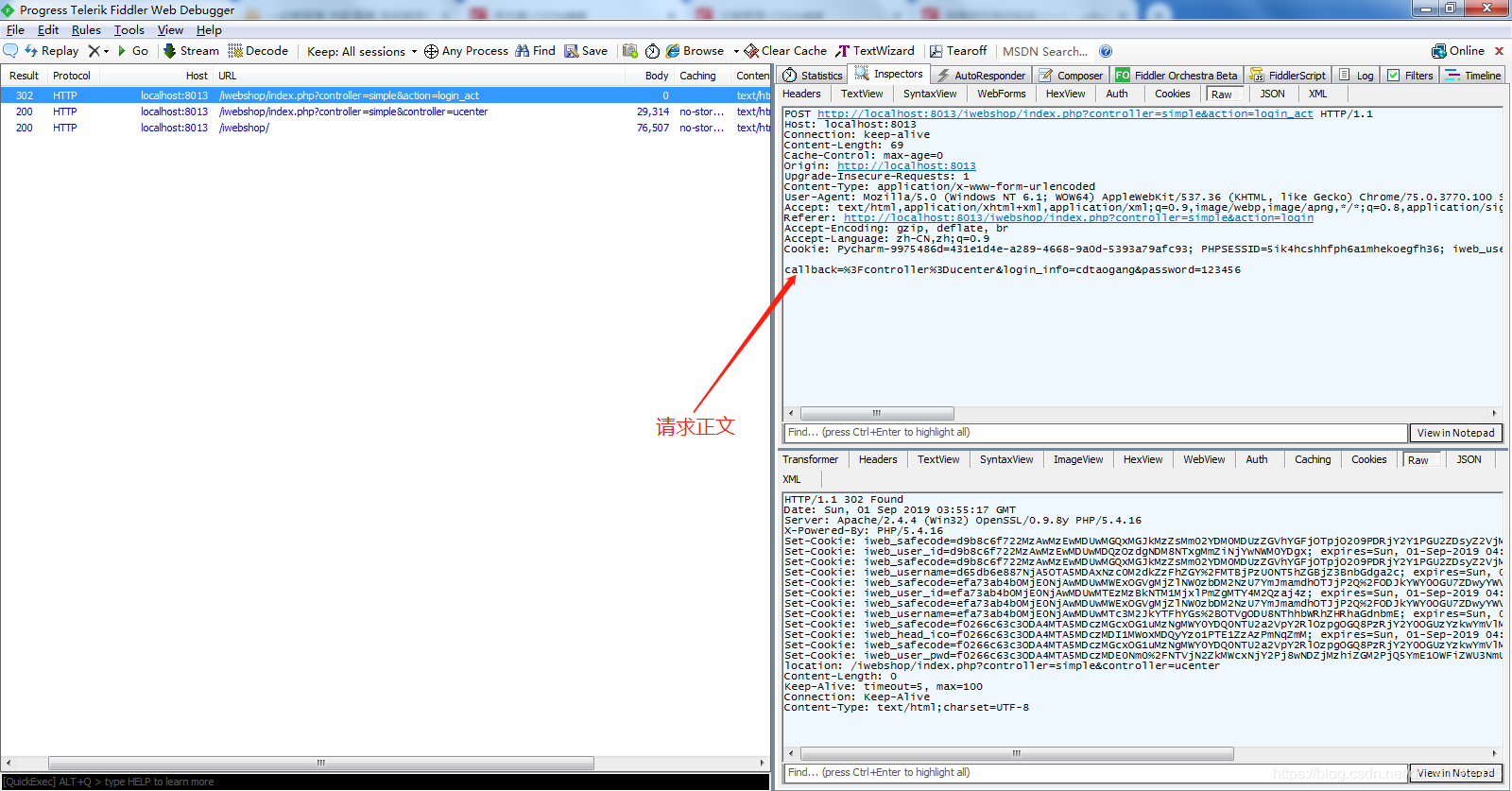Select response ImageView tab

pos(1078,459)
